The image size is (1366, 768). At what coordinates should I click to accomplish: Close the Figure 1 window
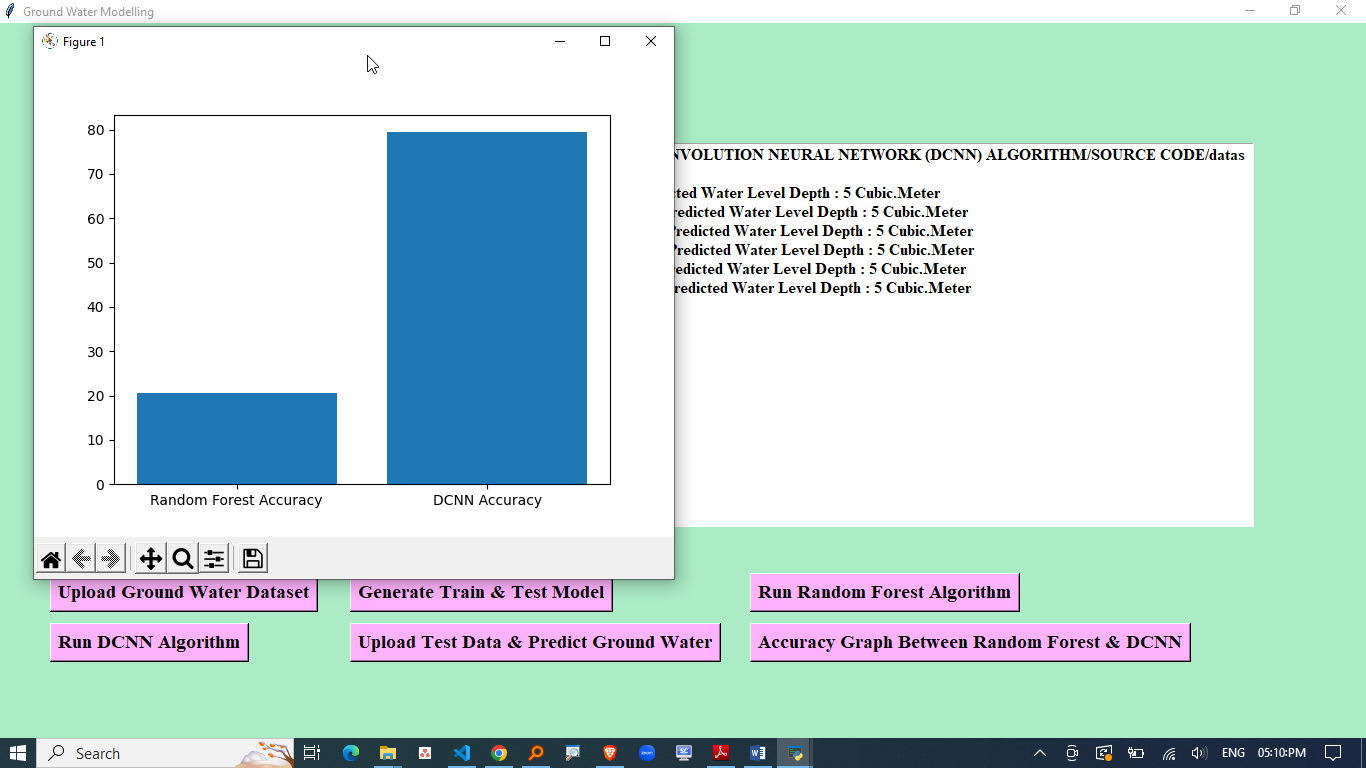[651, 41]
